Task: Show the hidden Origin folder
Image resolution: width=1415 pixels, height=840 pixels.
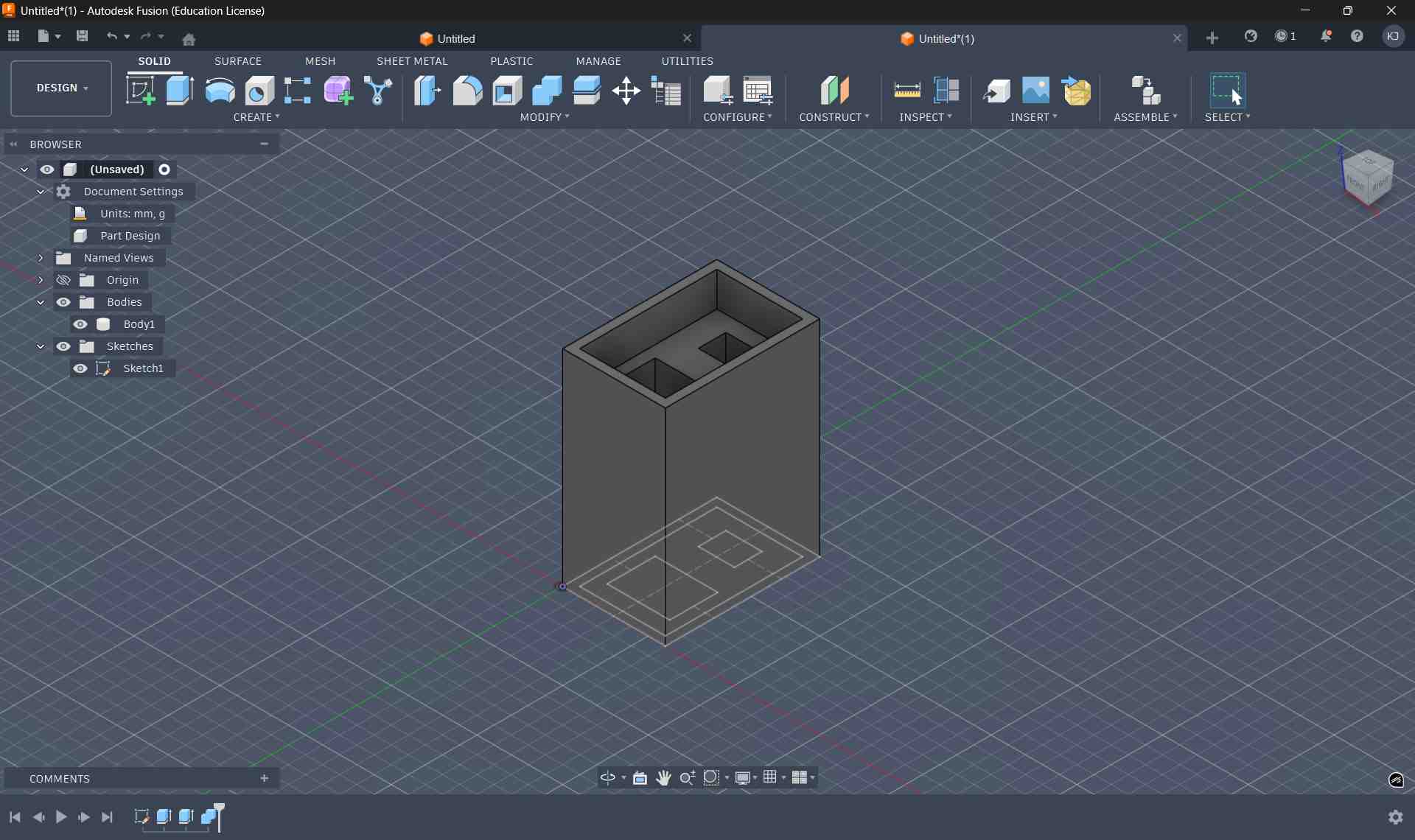Action: pos(63,280)
